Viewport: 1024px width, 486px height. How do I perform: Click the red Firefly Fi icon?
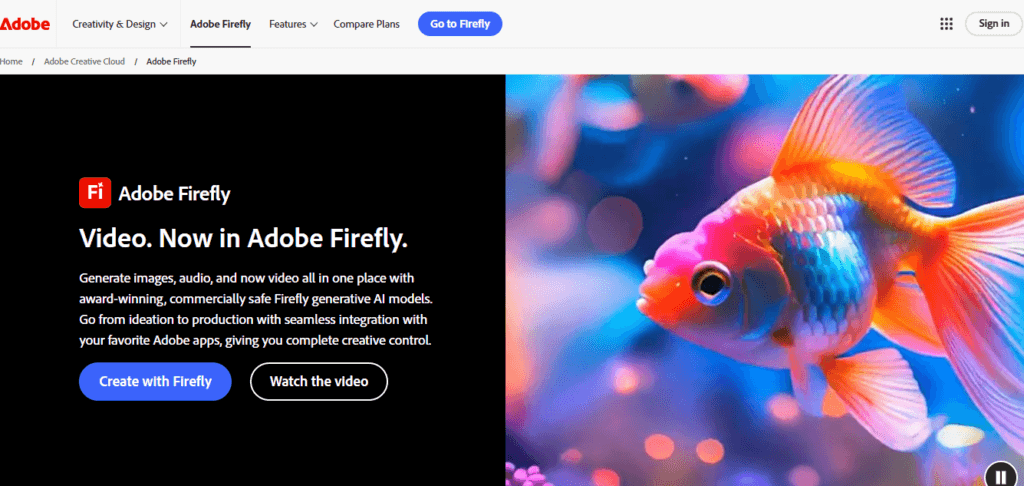[95, 193]
